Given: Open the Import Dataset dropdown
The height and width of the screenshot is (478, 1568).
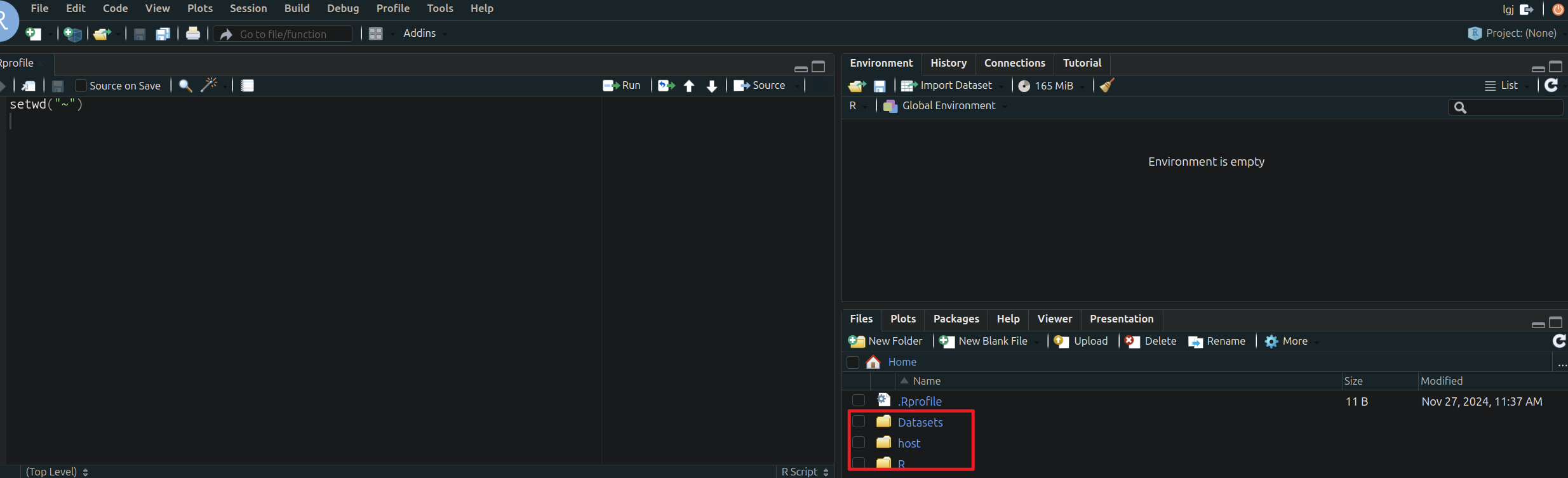Looking at the screenshot, I should tap(952, 86).
